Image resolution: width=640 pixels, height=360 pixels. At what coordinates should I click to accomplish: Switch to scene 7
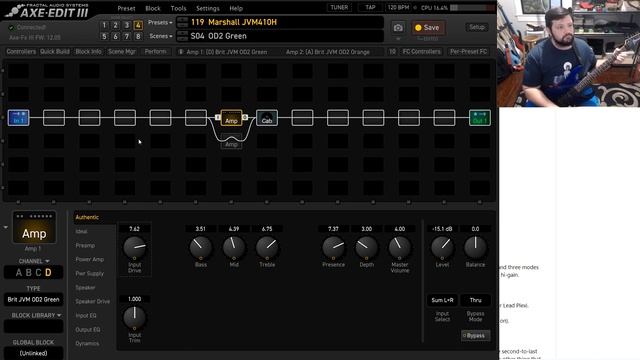[127, 36]
